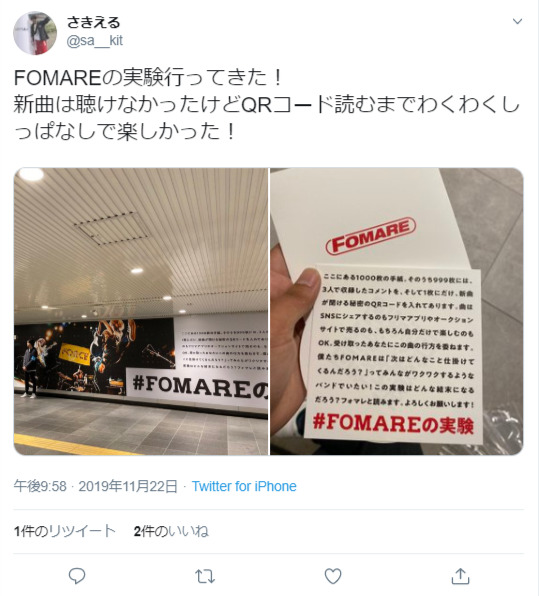Viewport: 539px width, 596px height.
Task: Show the 2件のいいね list
Action: [x=171, y=531]
